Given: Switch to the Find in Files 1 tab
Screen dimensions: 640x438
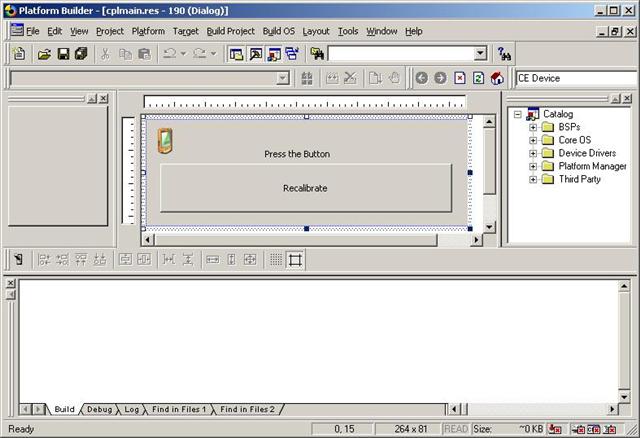Looking at the screenshot, I should [179, 409].
